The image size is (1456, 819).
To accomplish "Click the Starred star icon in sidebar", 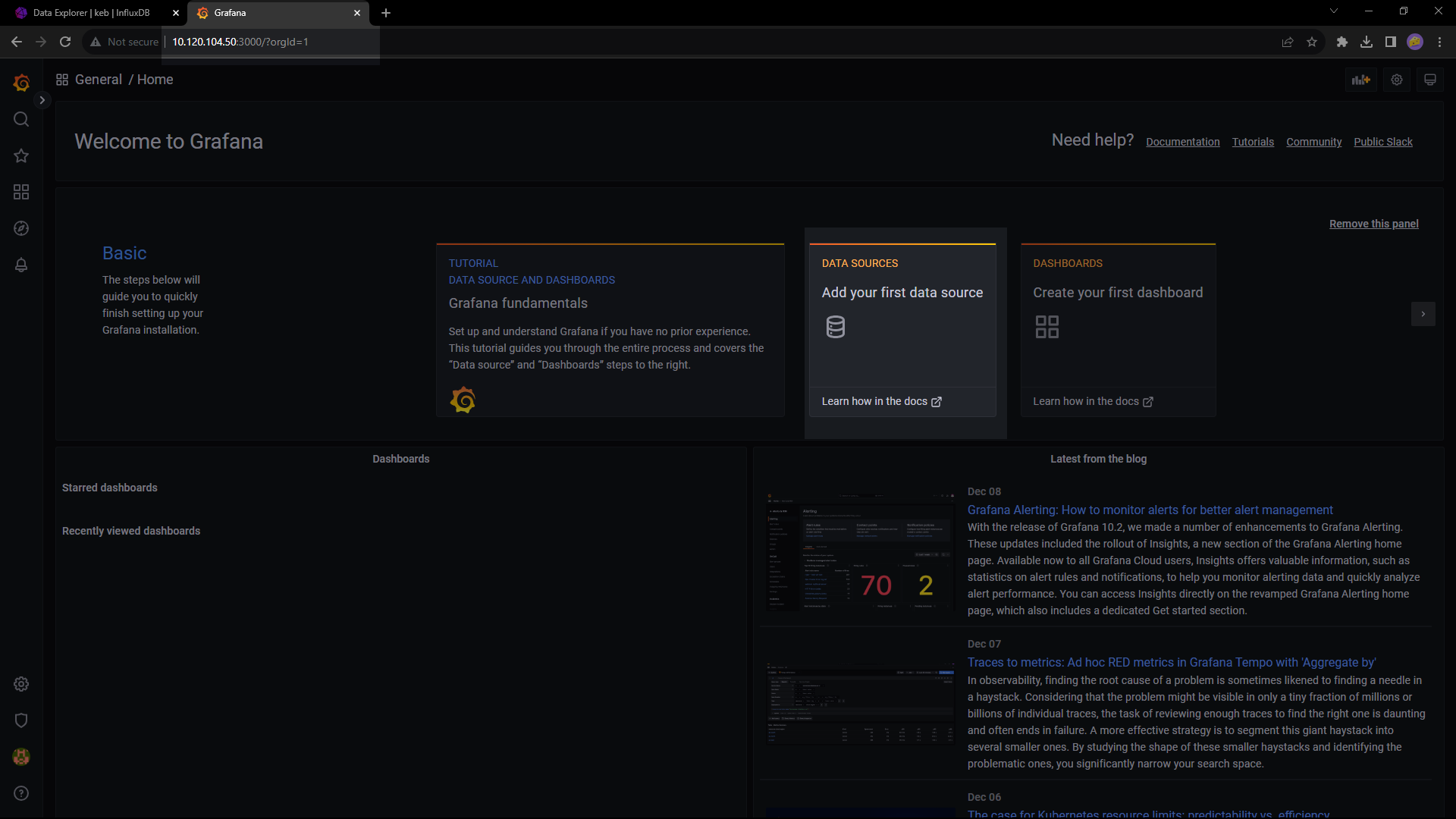I will (21, 155).
